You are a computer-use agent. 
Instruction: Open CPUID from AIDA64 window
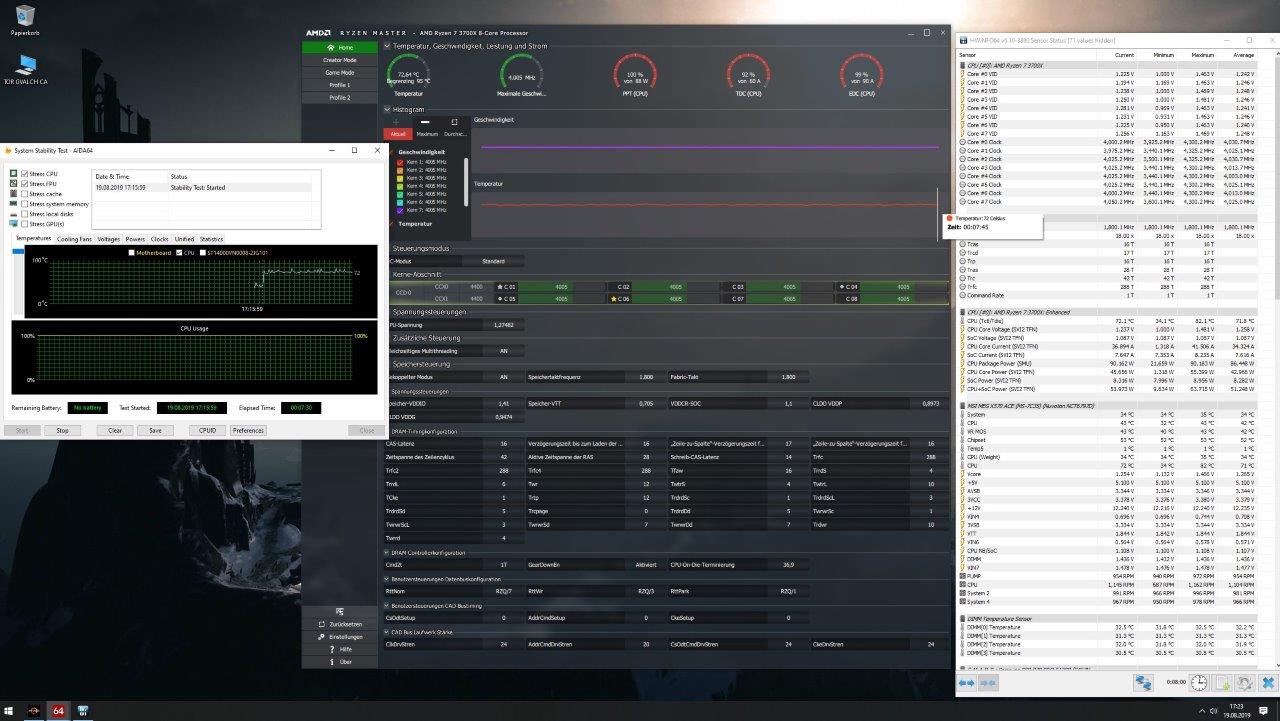(x=208, y=430)
